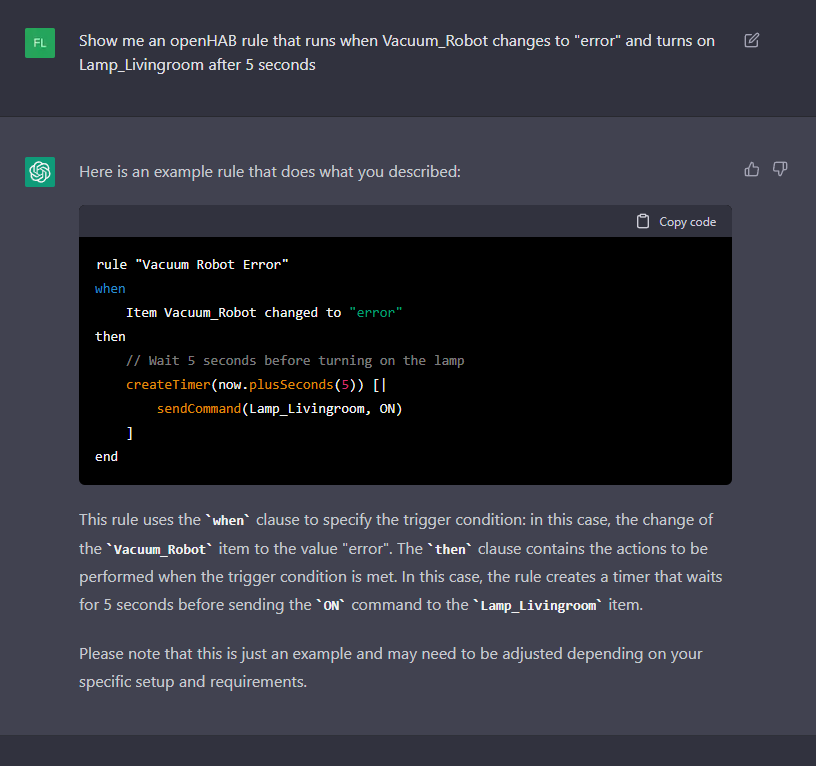Screen dimensions: 816x766
Task: Click the edit message pencil icon
Action: (752, 41)
